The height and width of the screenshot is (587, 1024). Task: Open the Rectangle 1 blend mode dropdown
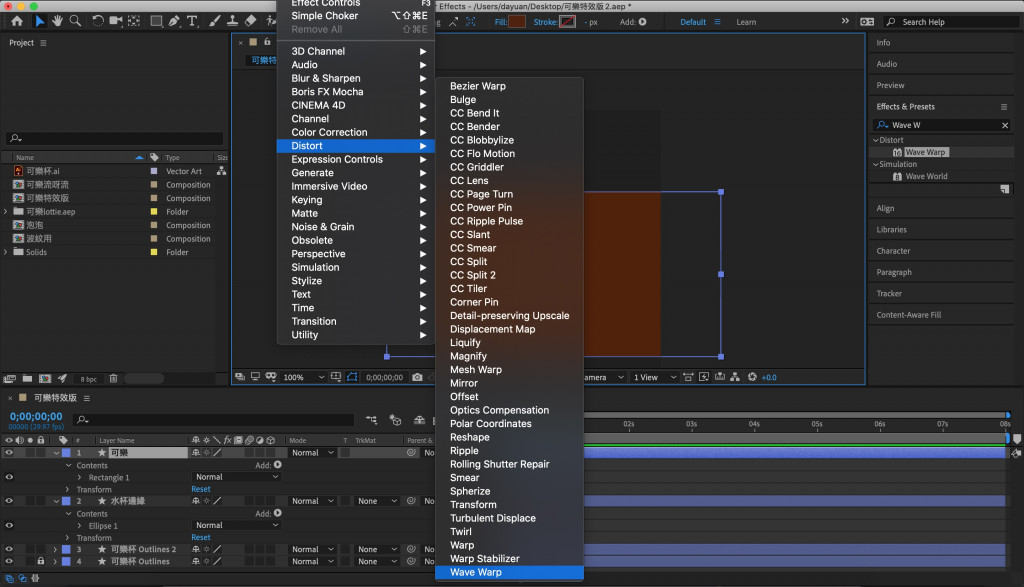[237, 477]
